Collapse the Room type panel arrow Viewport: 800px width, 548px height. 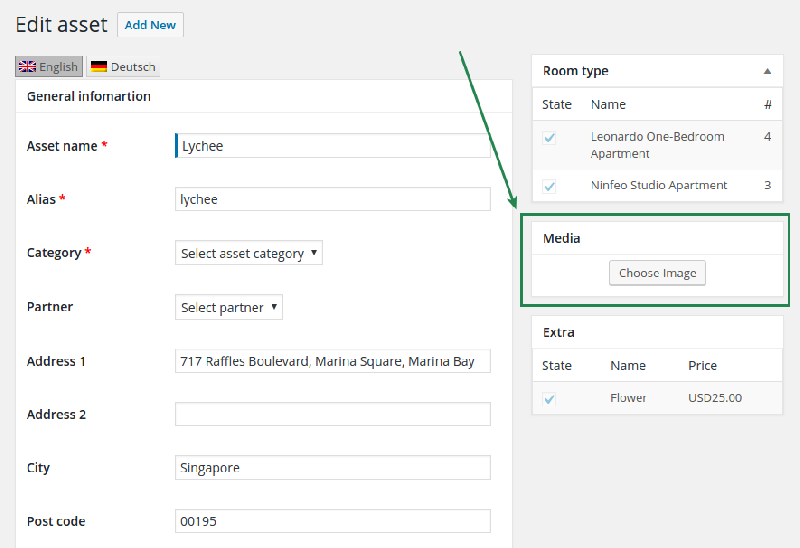(767, 71)
